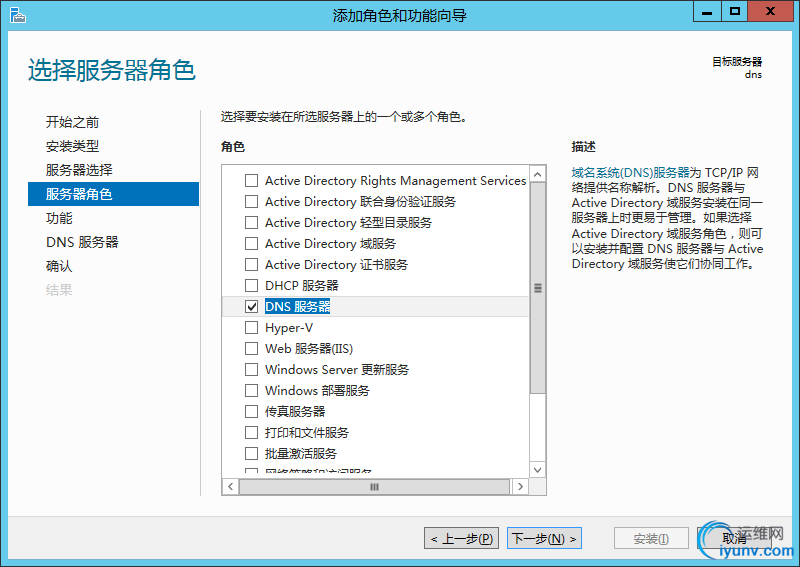
Task: Click the vertical scrollbar thumb of the roles list
Action: (538, 288)
